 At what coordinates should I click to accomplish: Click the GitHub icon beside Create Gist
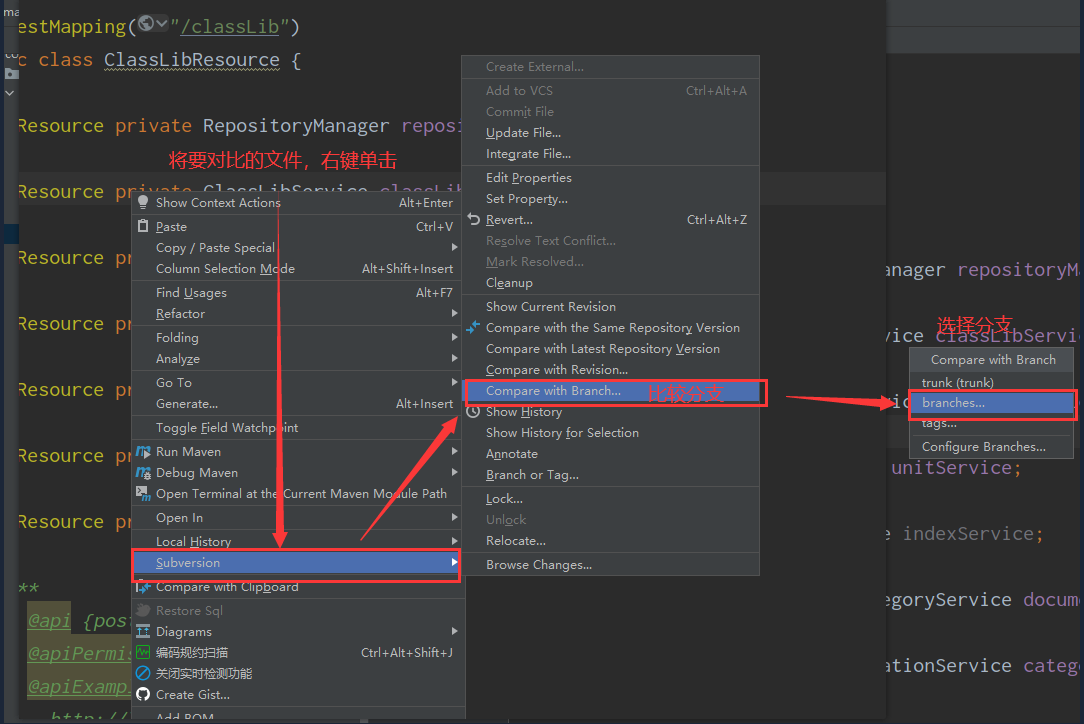click(x=143, y=694)
